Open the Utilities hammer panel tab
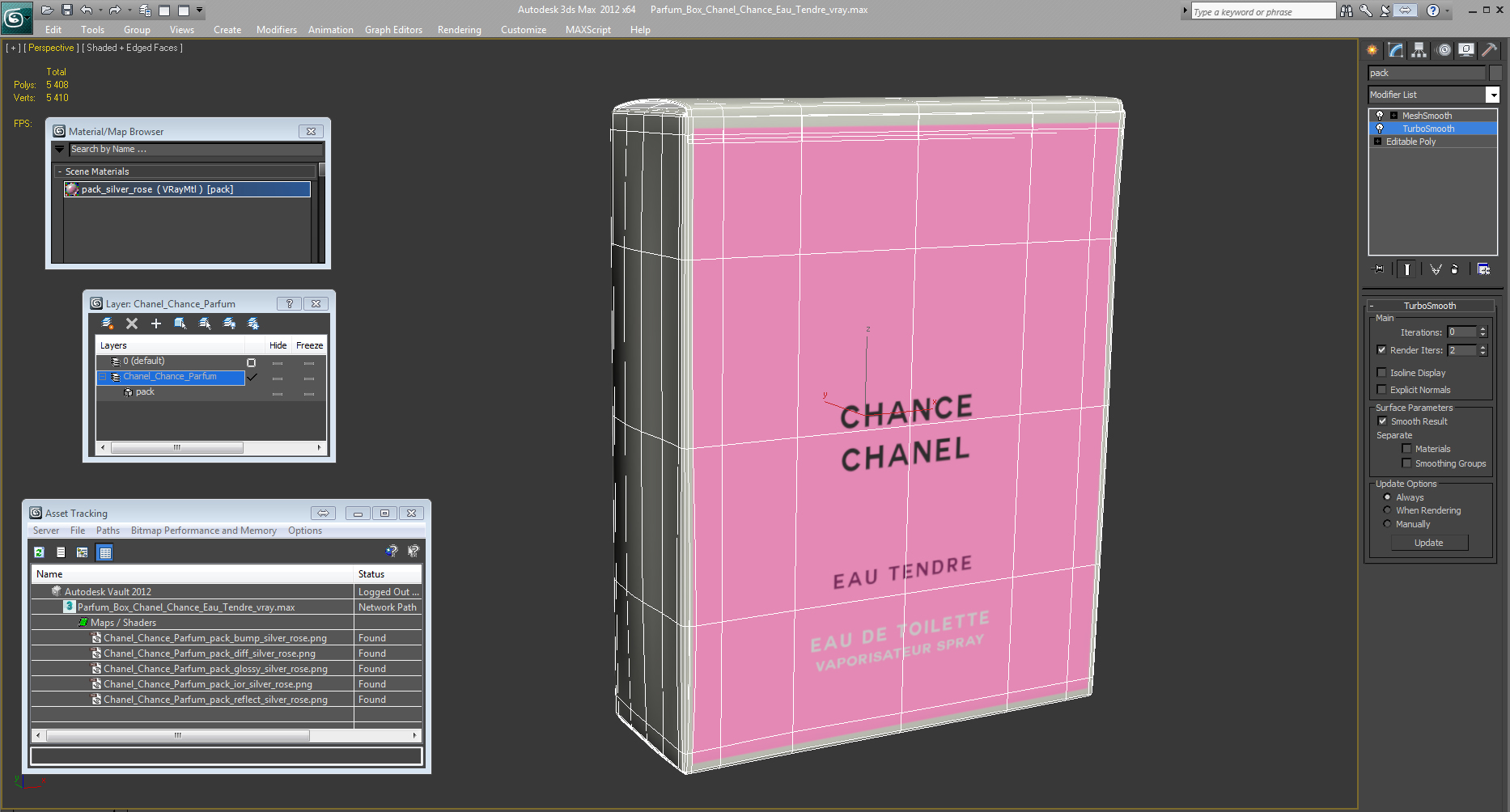Image resolution: width=1510 pixels, height=812 pixels. pyautogui.click(x=1490, y=50)
